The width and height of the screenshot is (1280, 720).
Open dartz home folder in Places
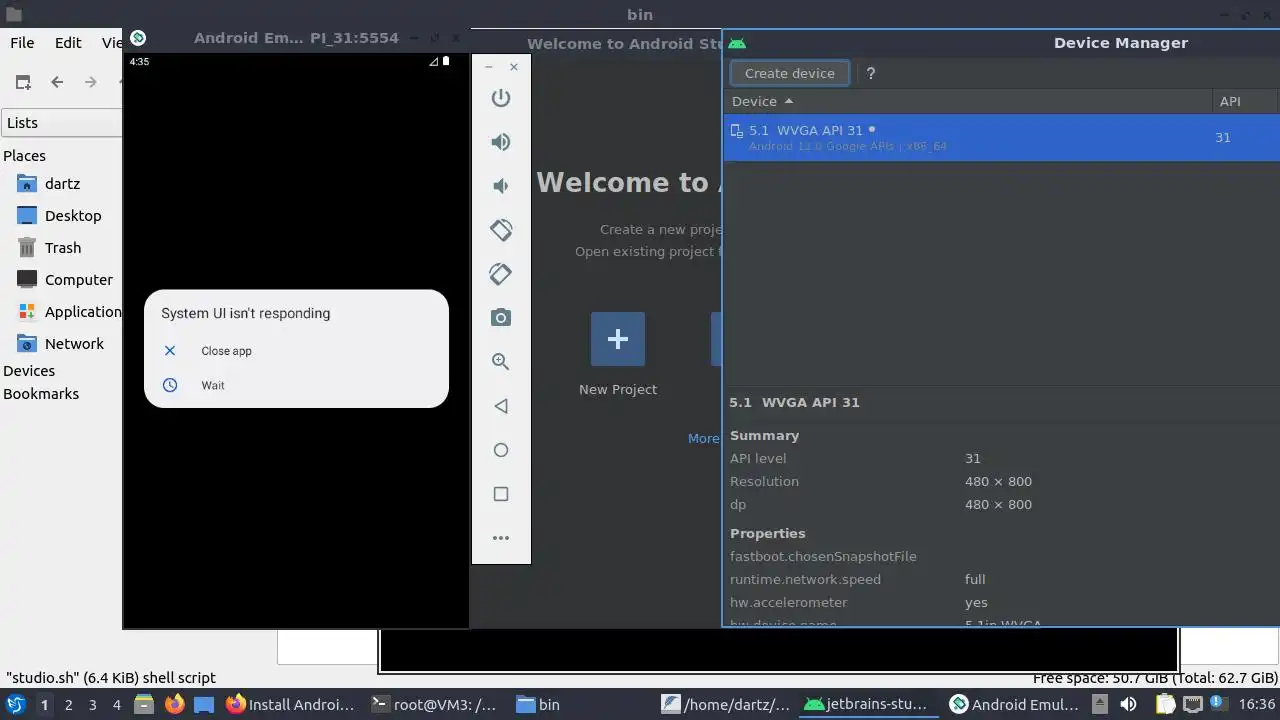pyautogui.click(x=62, y=184)
